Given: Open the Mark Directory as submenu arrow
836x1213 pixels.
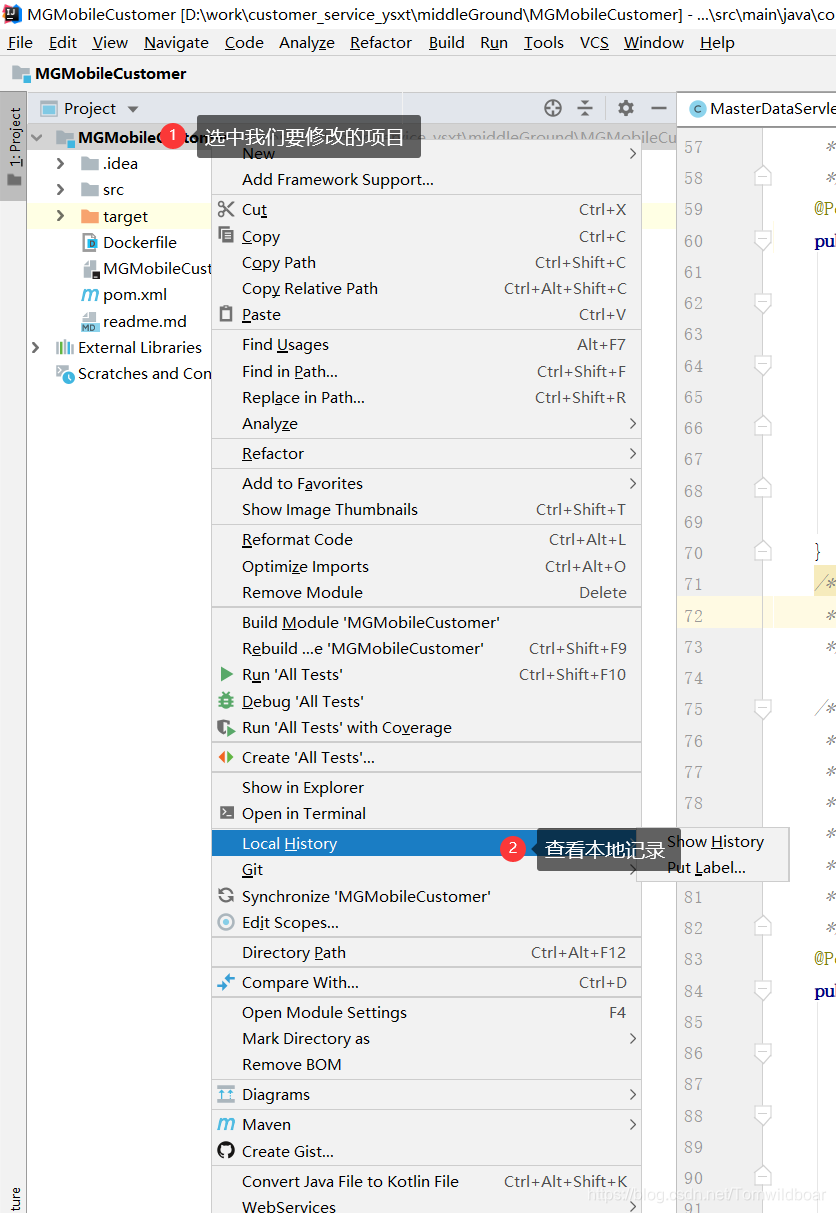Looking at the screenshot, I should coord(632,1038).
